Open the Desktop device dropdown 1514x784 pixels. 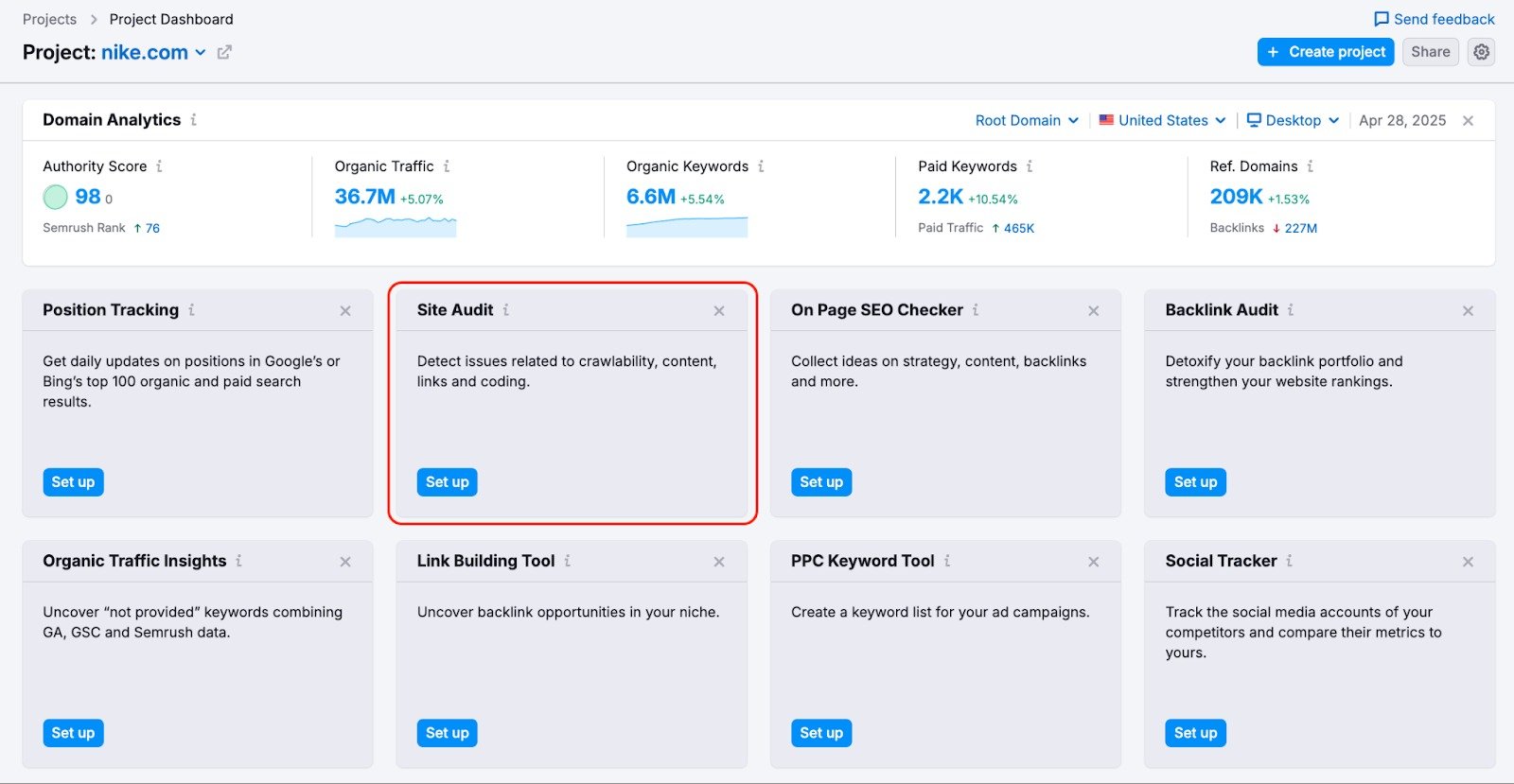1293,121
